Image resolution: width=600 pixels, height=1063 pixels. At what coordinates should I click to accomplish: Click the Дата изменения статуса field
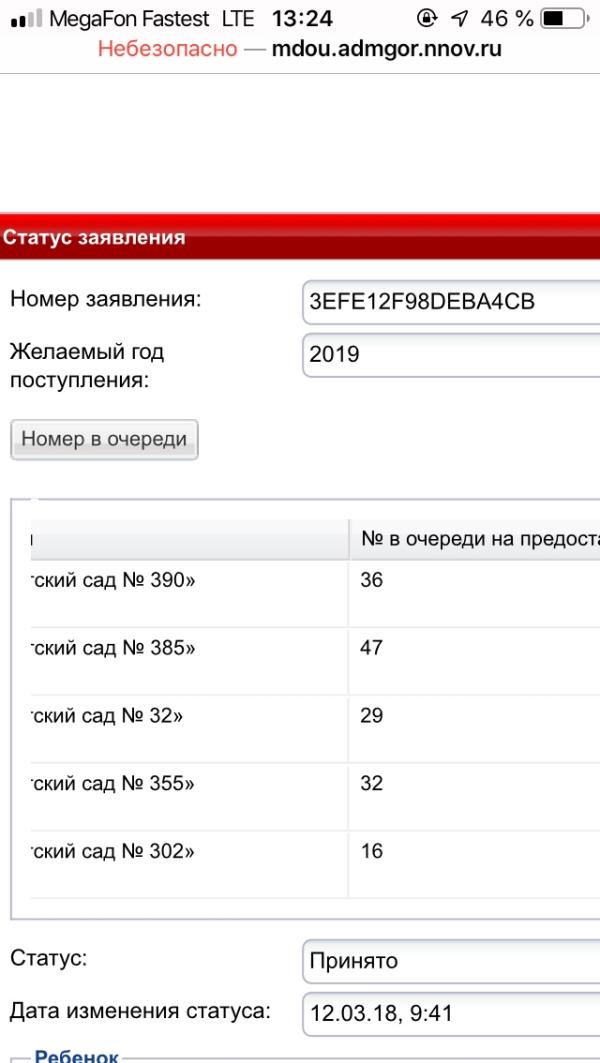click(x=450, y=1013)
